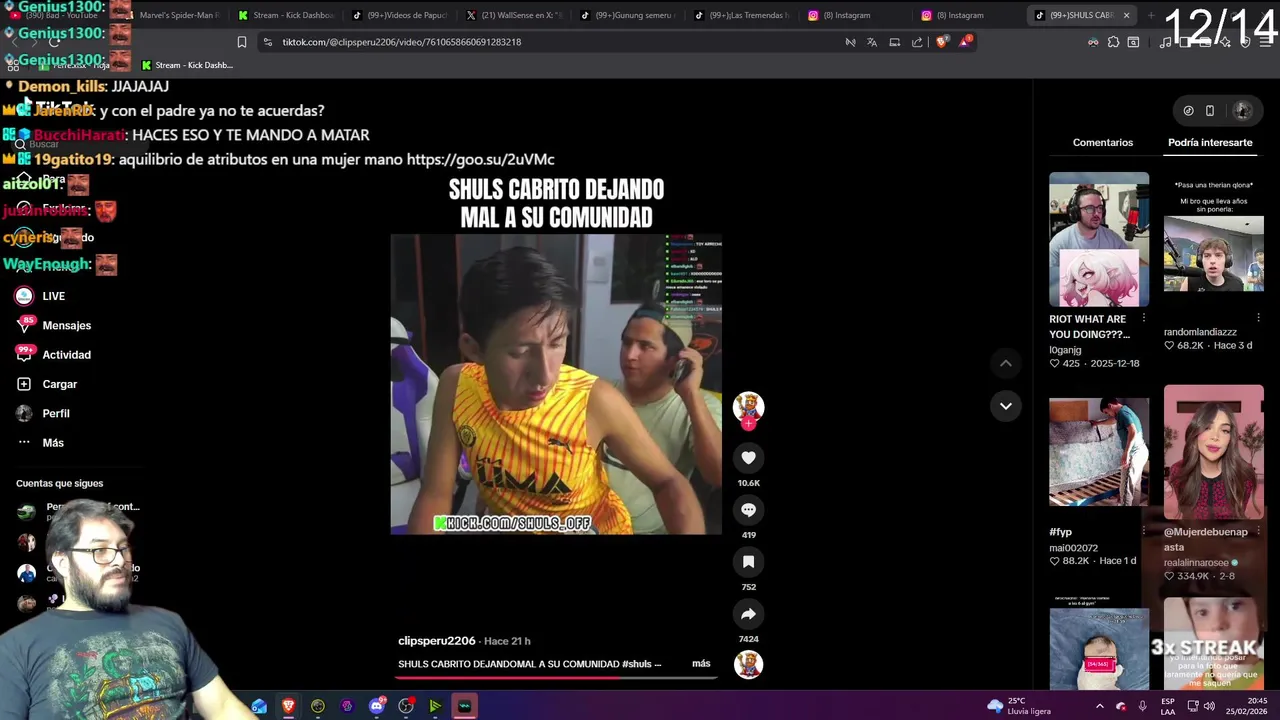Bookmark the page with the address bar bookmark icon
This screenshot has width=1280, height=720.
[241, 42]
